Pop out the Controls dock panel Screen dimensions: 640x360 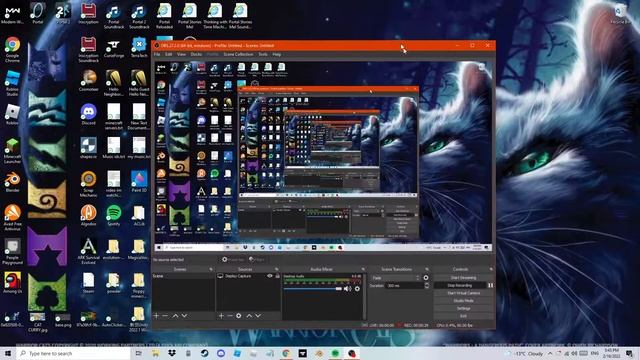pos(491,269)
